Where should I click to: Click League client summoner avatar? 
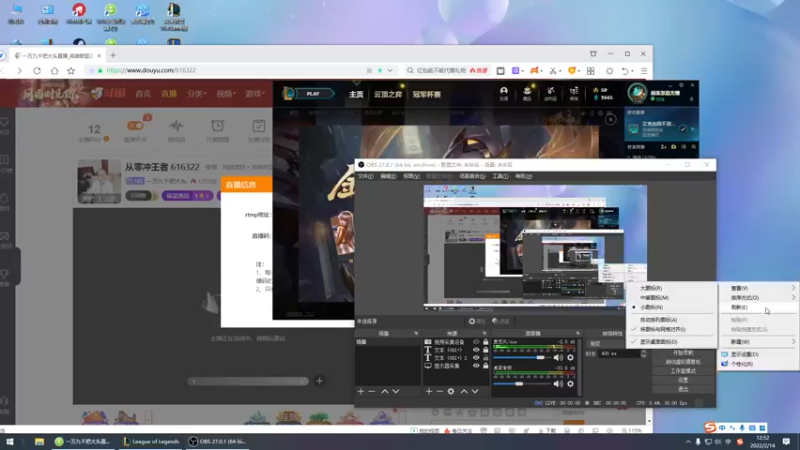(637, 93)
